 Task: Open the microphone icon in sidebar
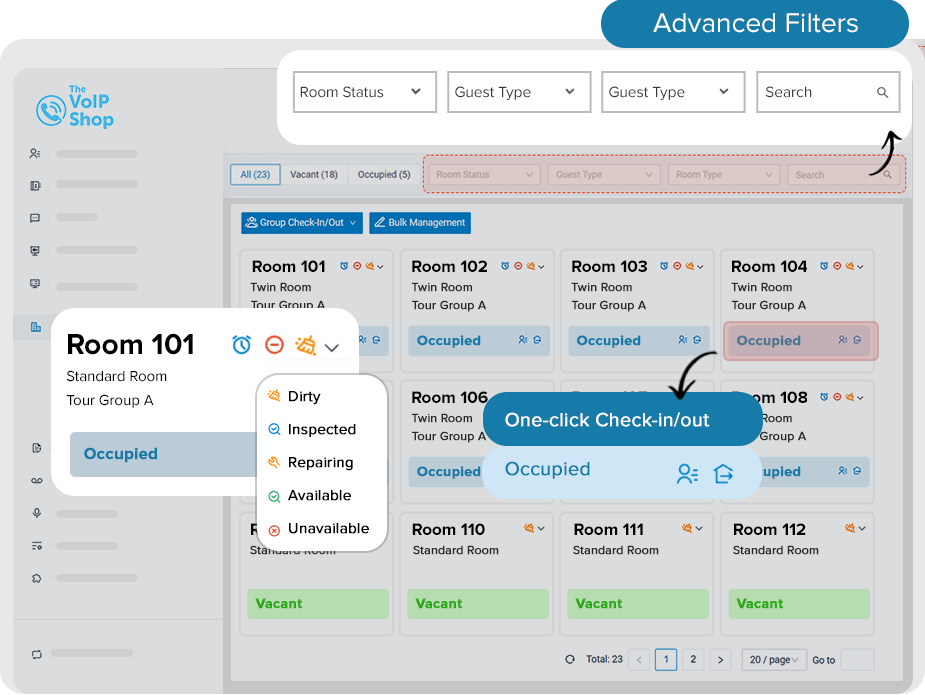37,513
